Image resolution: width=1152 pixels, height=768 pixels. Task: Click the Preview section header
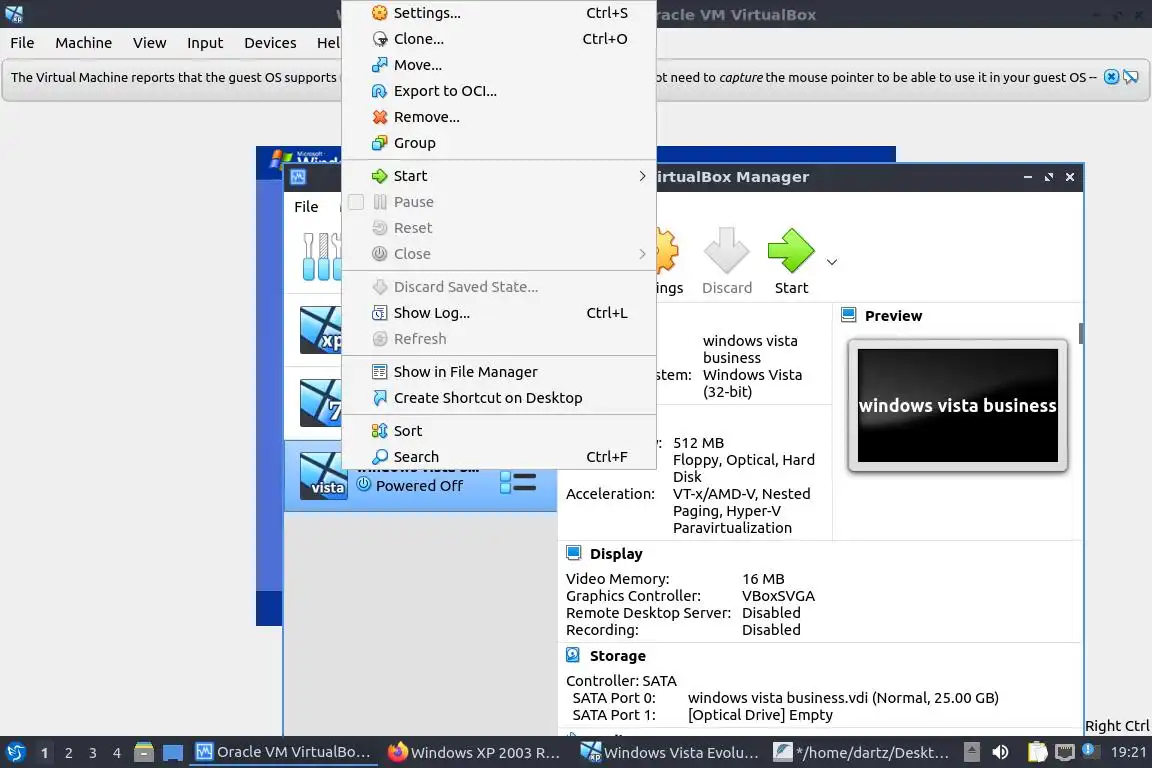click(893, 316)
